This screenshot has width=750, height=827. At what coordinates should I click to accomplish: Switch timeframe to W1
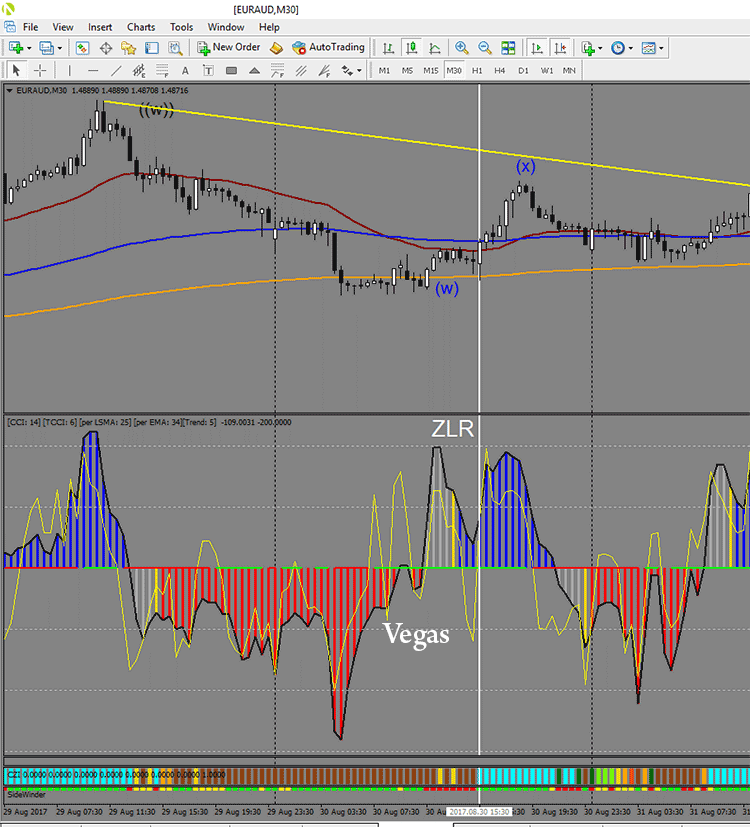(547, 70)
